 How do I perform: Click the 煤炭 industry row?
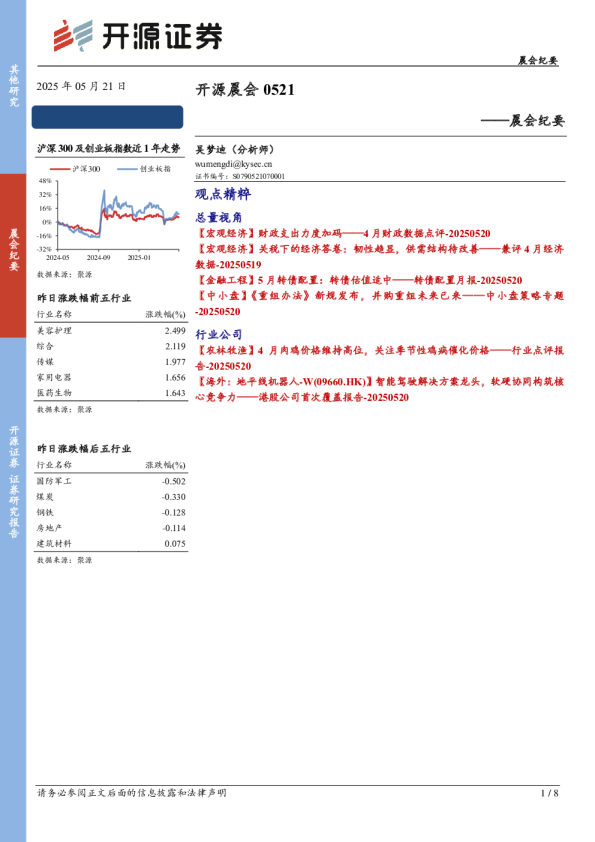[x=111, y=497]
